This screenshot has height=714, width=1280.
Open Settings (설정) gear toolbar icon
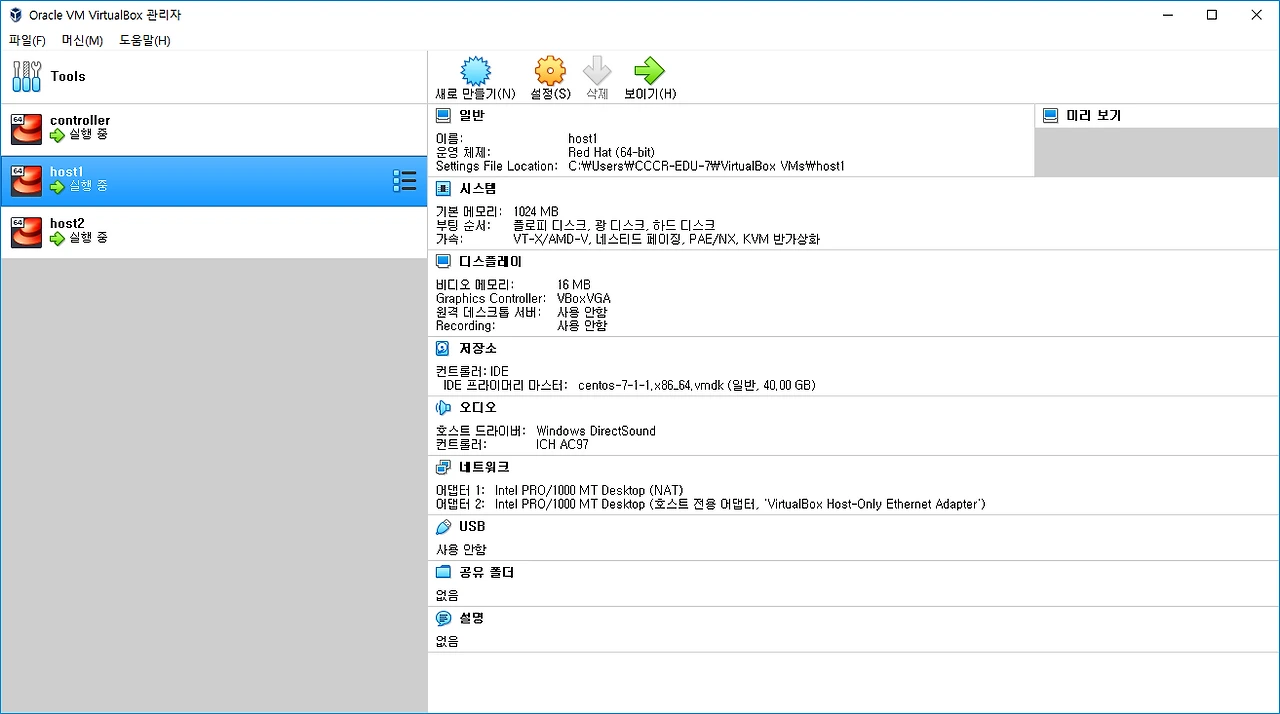click(x=550, y=71)
